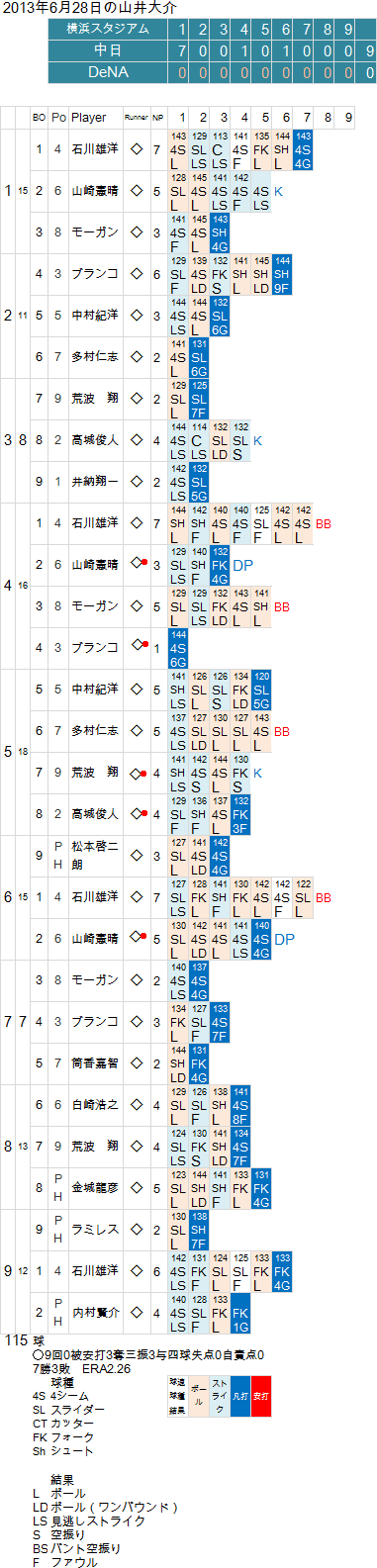Click the ボール peach legend swatch
This screenshot has width=377, height=1568.
click(198, 1395)
